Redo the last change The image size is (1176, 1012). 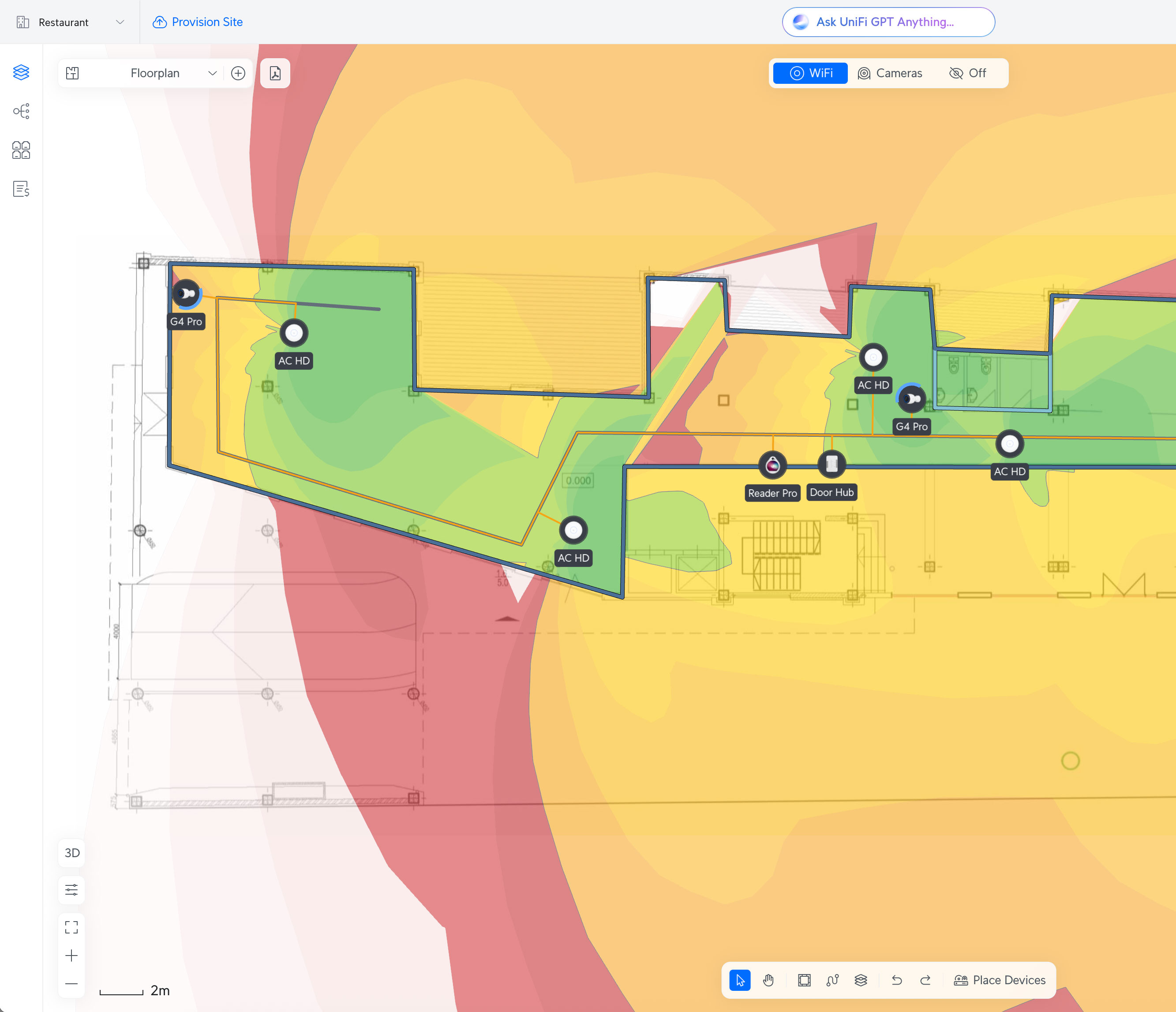926,980
